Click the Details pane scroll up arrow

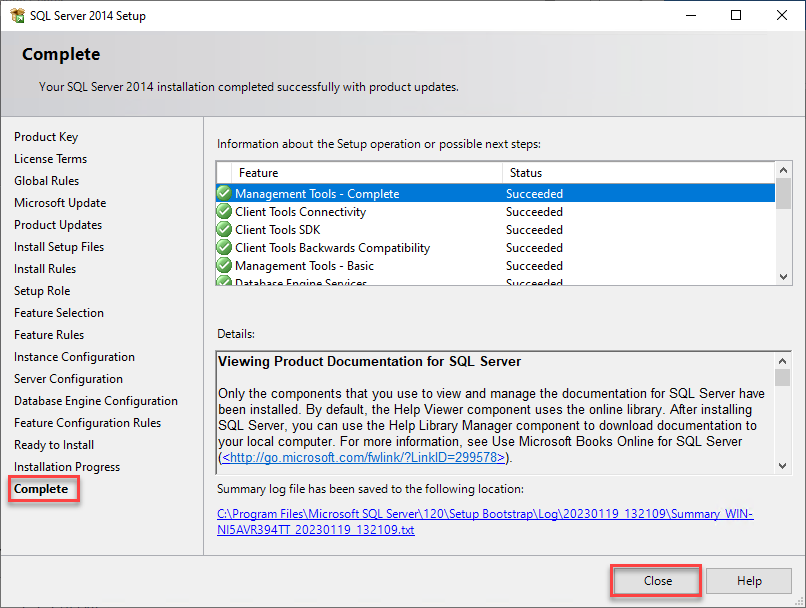click(782, 361)
